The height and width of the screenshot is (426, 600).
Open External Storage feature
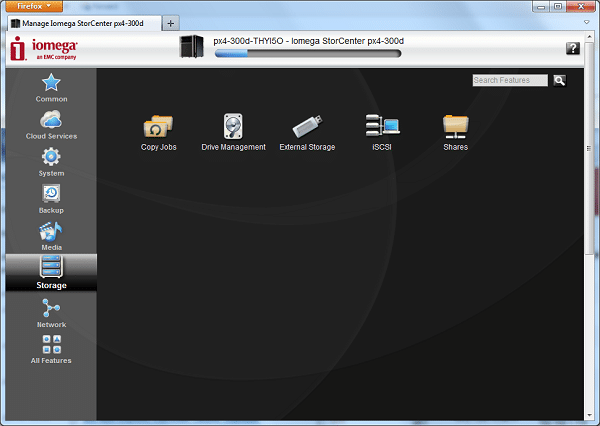tap(307, 132)
